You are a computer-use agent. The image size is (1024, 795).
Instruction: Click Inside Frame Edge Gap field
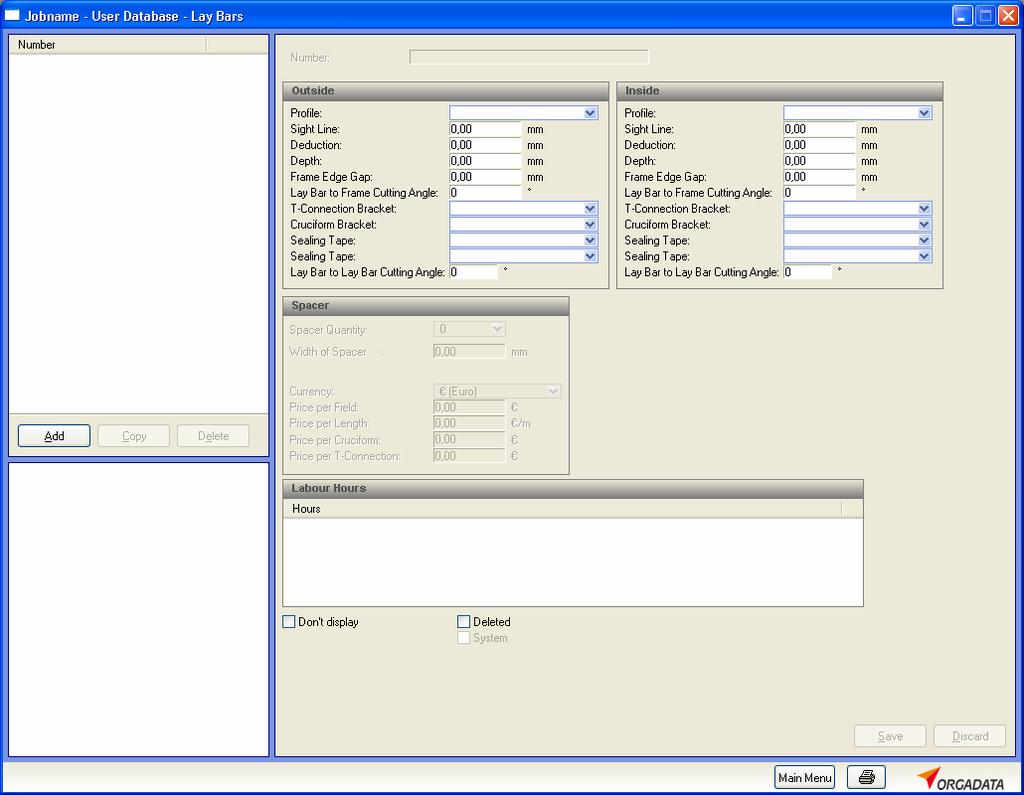[x=820, y=177]
